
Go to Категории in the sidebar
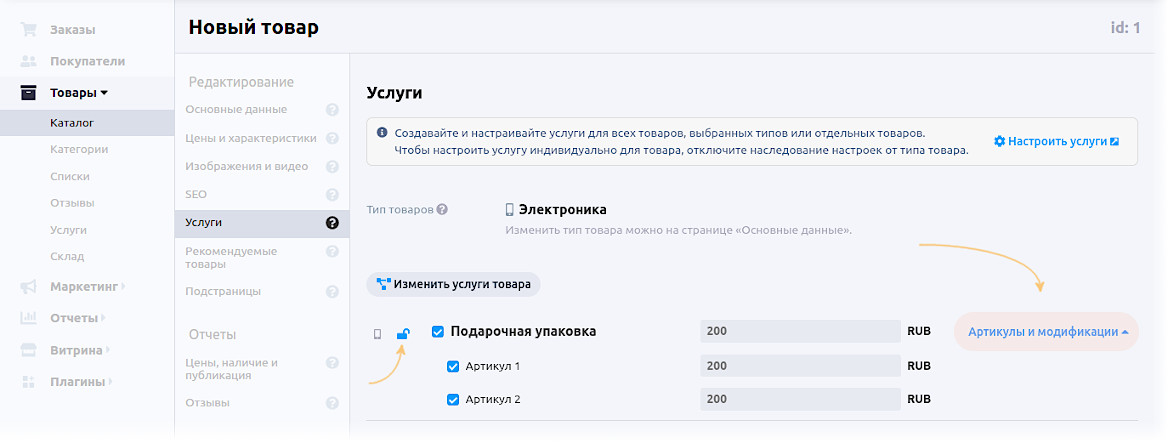tap(79, 149)
